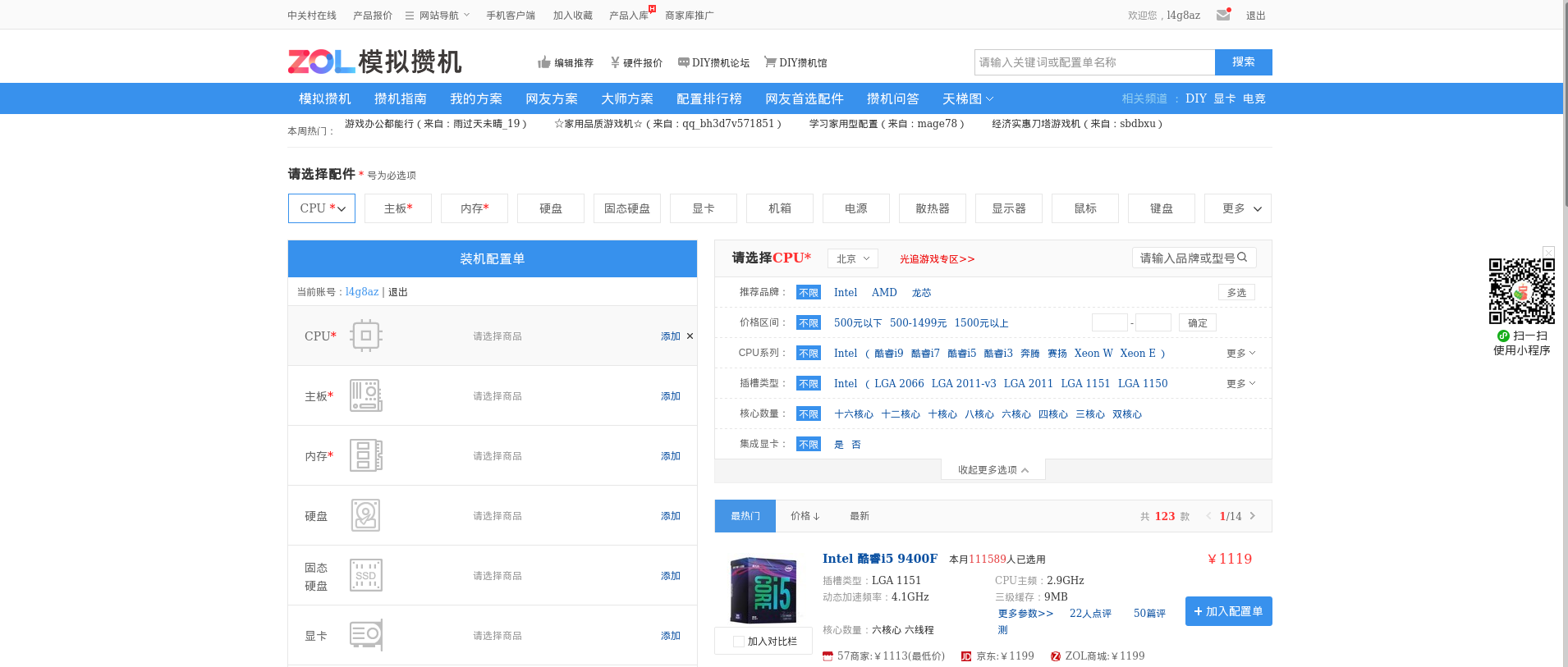Select 显卡 component tab

pos(704,208)
